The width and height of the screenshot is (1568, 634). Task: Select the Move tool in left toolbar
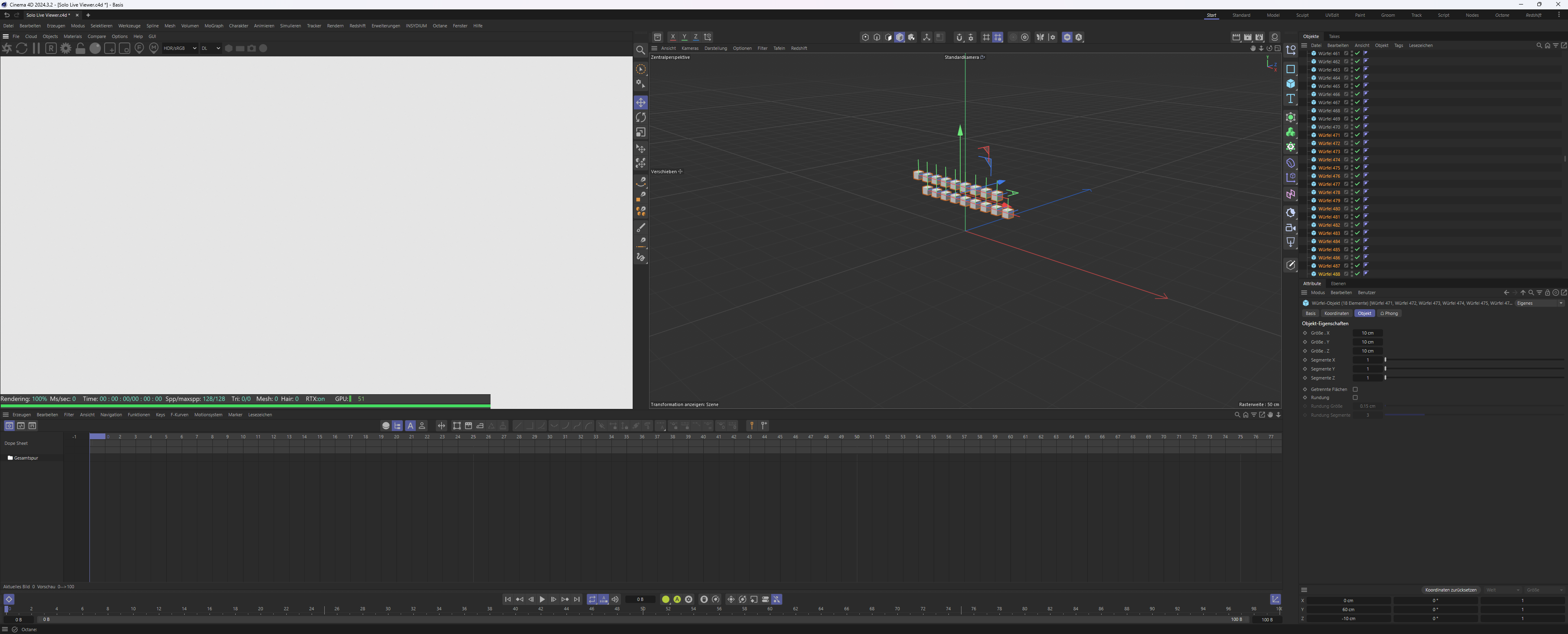(640, 102)
